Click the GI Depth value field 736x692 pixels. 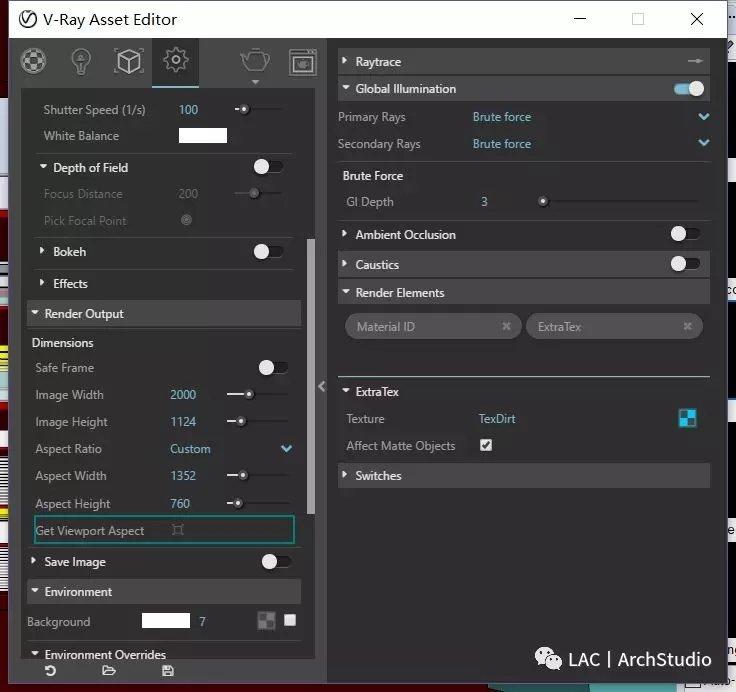484,201
